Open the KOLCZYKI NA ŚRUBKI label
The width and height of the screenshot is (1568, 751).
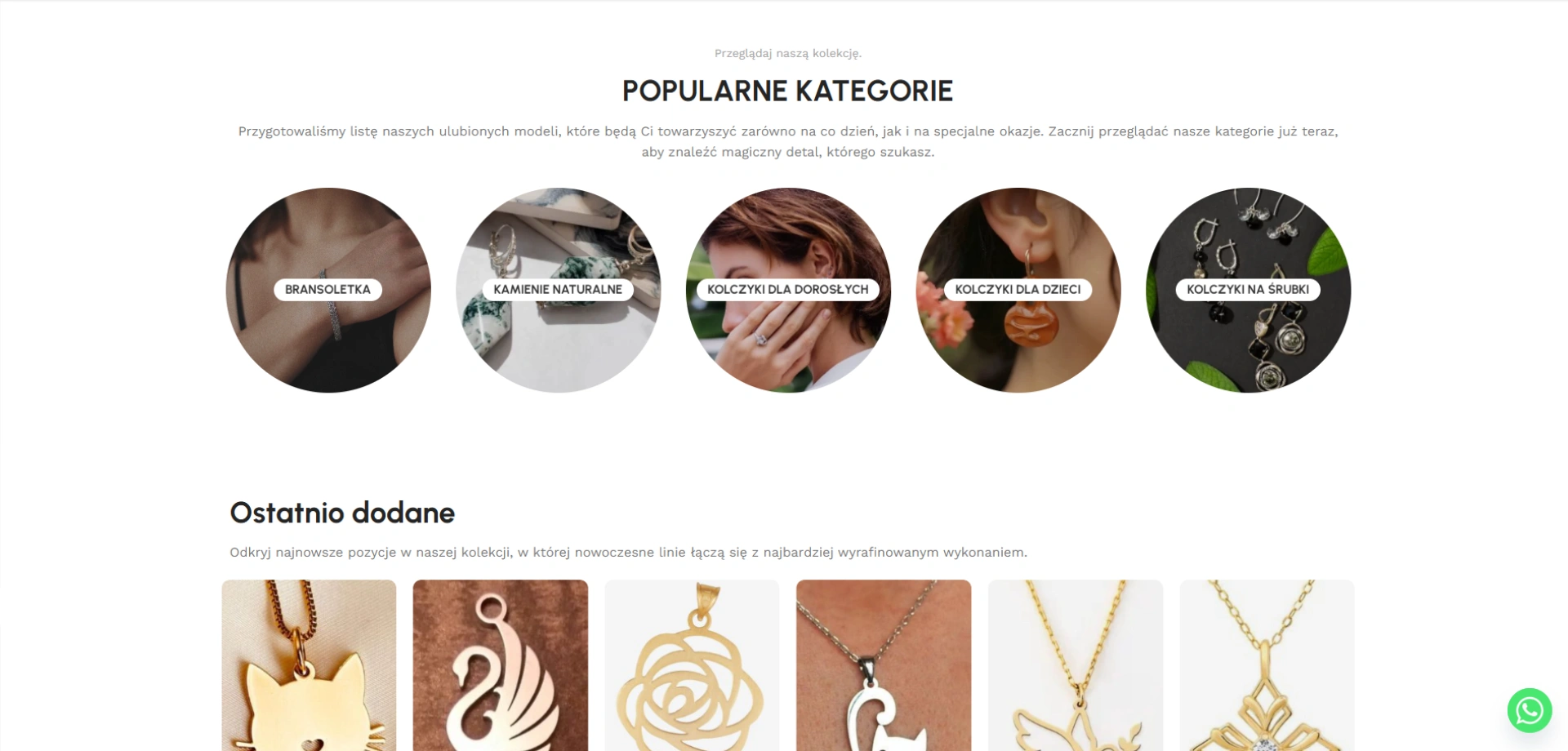[1248, 290]
